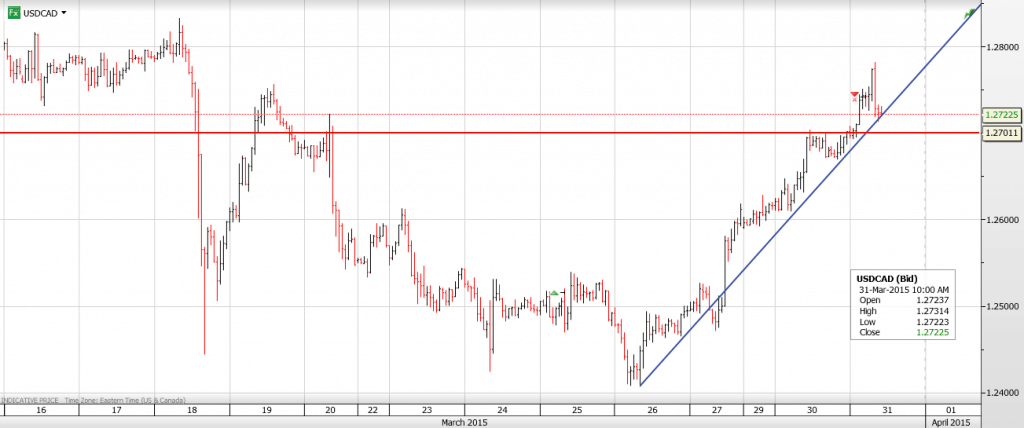Click the green up-triangle marker near March 25
Screen dimensions: 1024x428
(553, 292)
